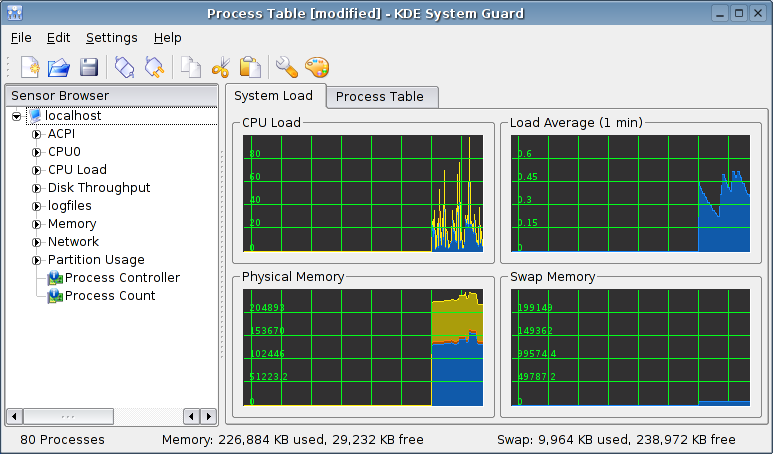Viewport: 773px width, 454px height.
Task: Click the Swap Memory graph
Action: click(x=631, y=348)
